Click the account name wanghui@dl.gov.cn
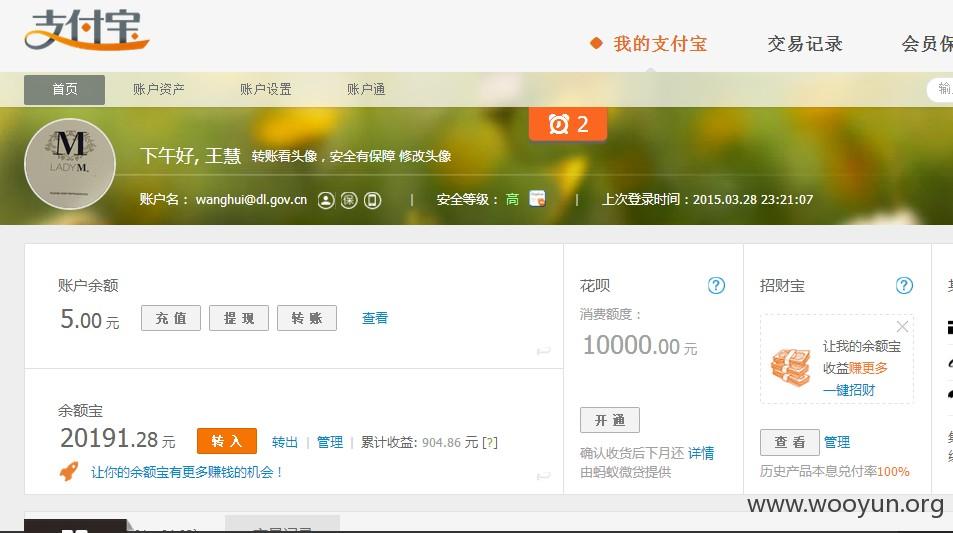This screenshot has width=953, height=533. (251, 199)
